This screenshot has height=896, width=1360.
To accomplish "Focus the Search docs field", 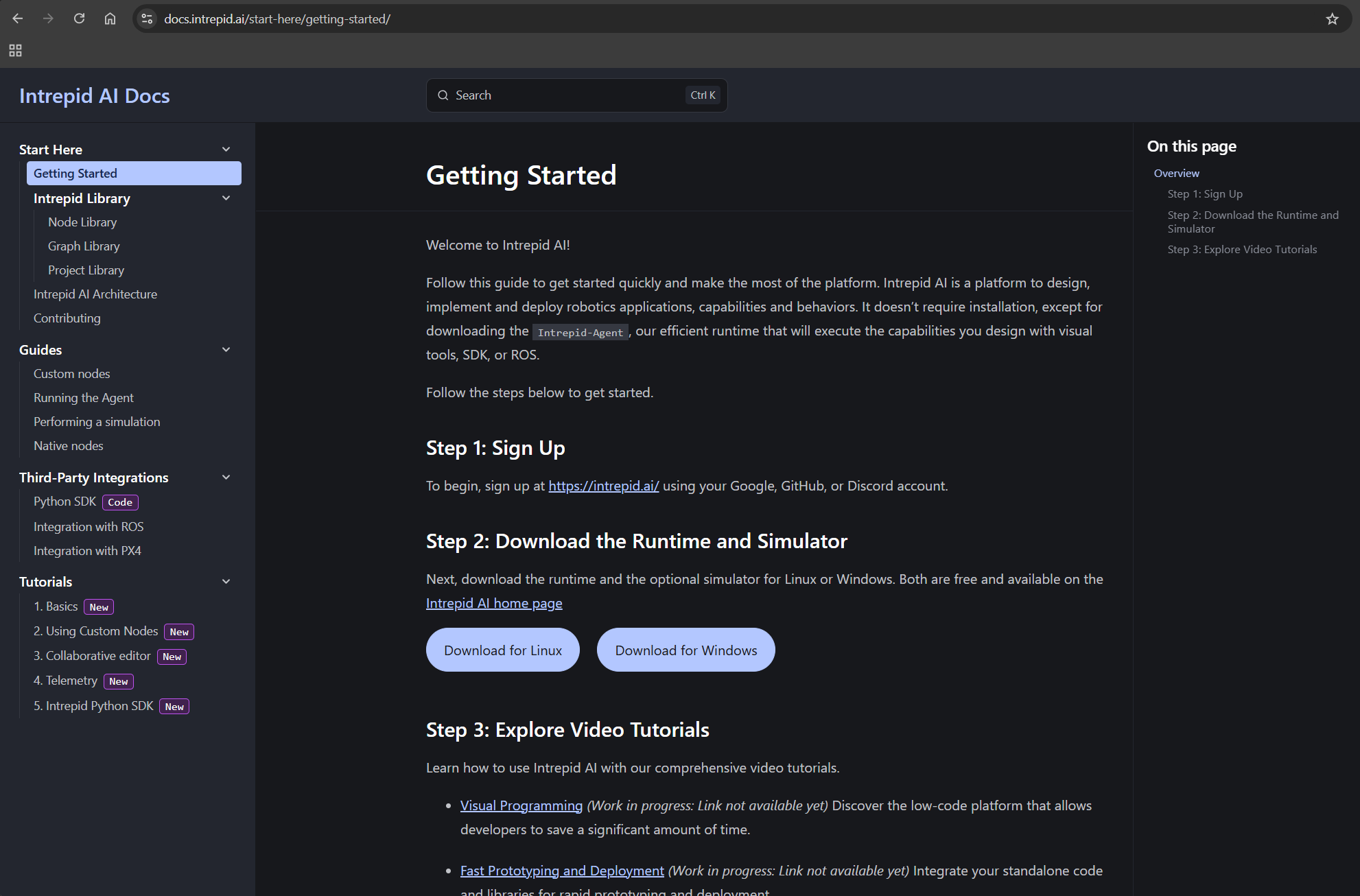I will point(576,95).
